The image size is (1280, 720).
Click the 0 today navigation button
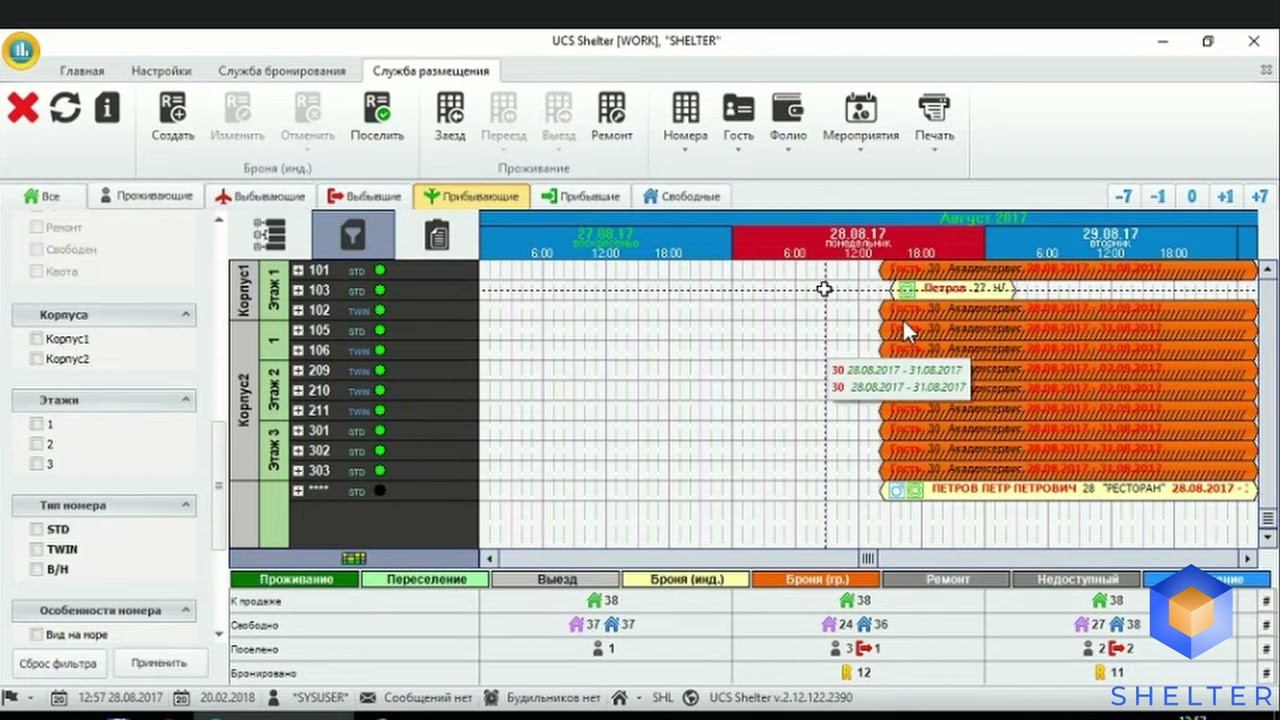coord(1192,196)
